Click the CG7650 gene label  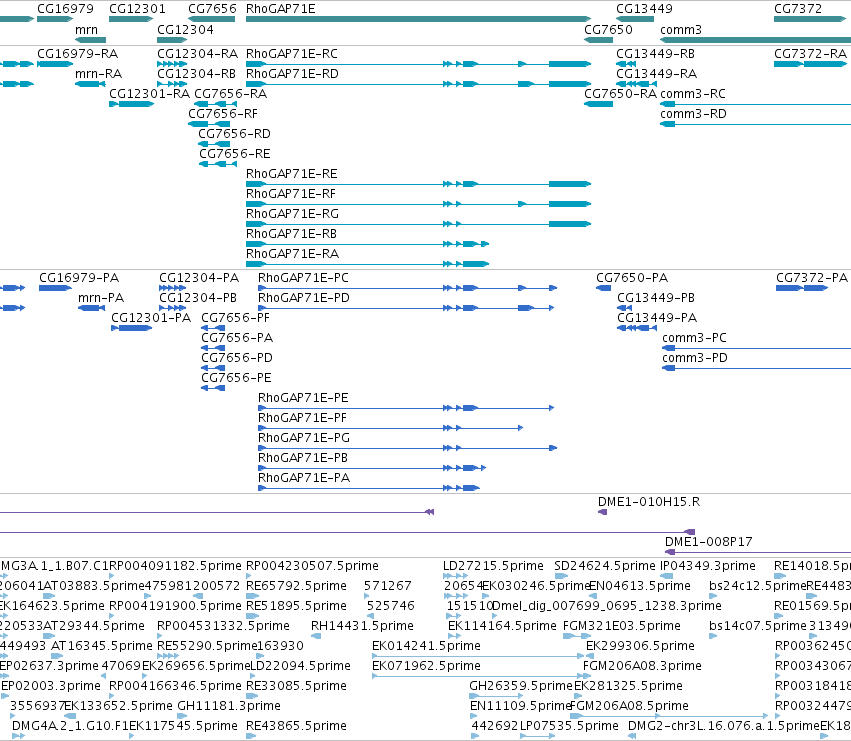point(608,29)
